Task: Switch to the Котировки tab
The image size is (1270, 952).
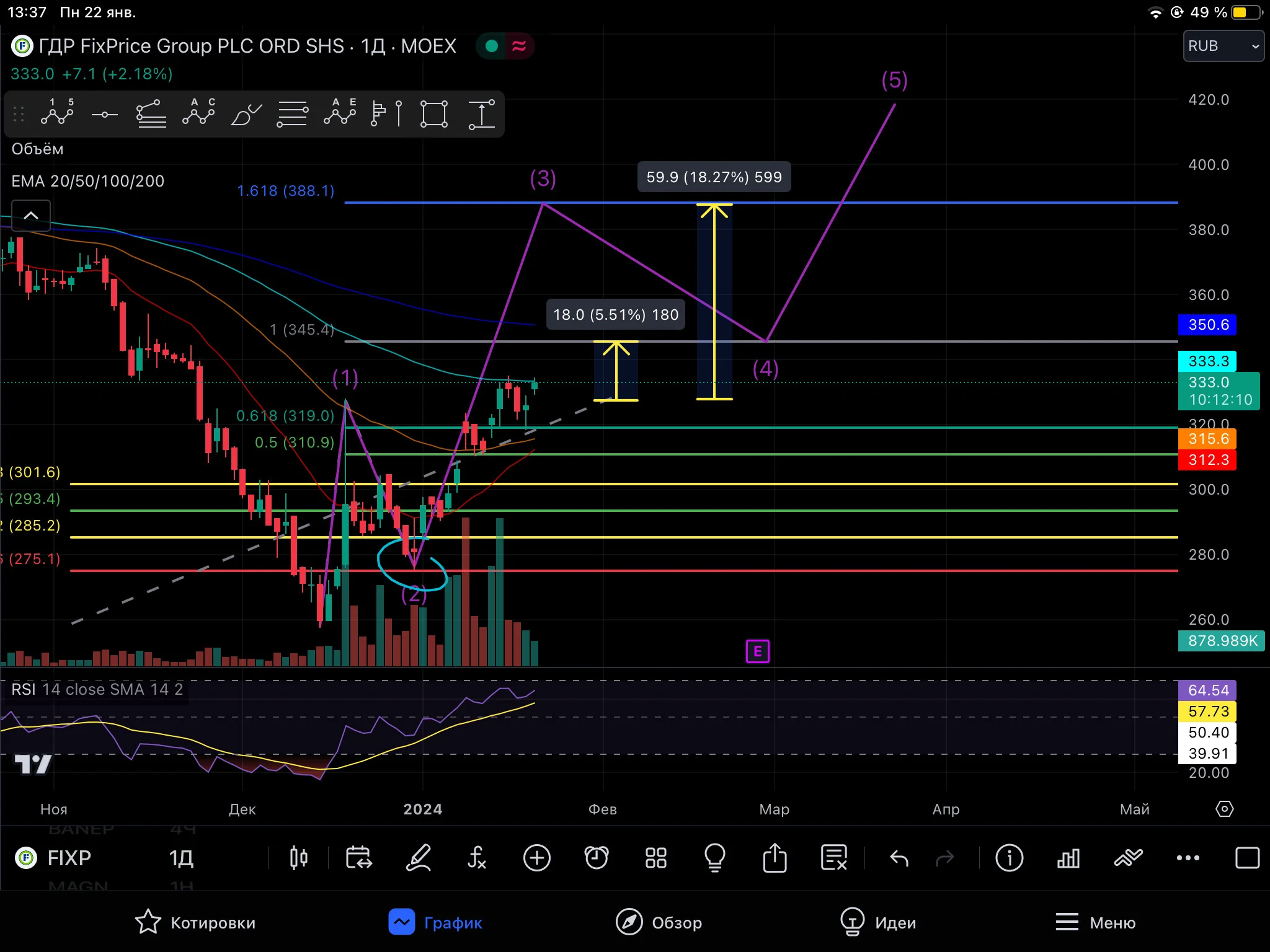Action: pos(195,922)
